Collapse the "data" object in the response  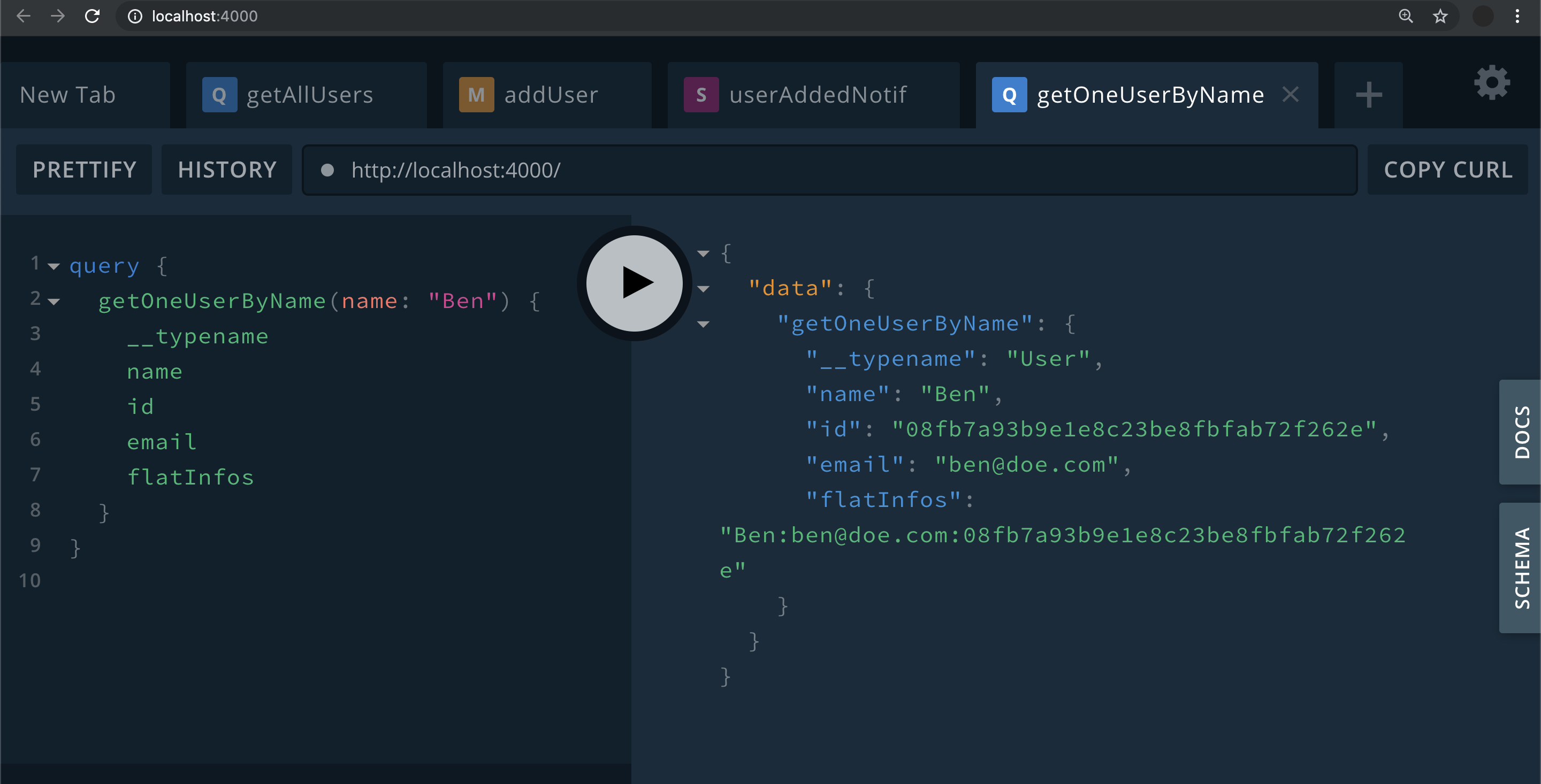pos(704,289)
